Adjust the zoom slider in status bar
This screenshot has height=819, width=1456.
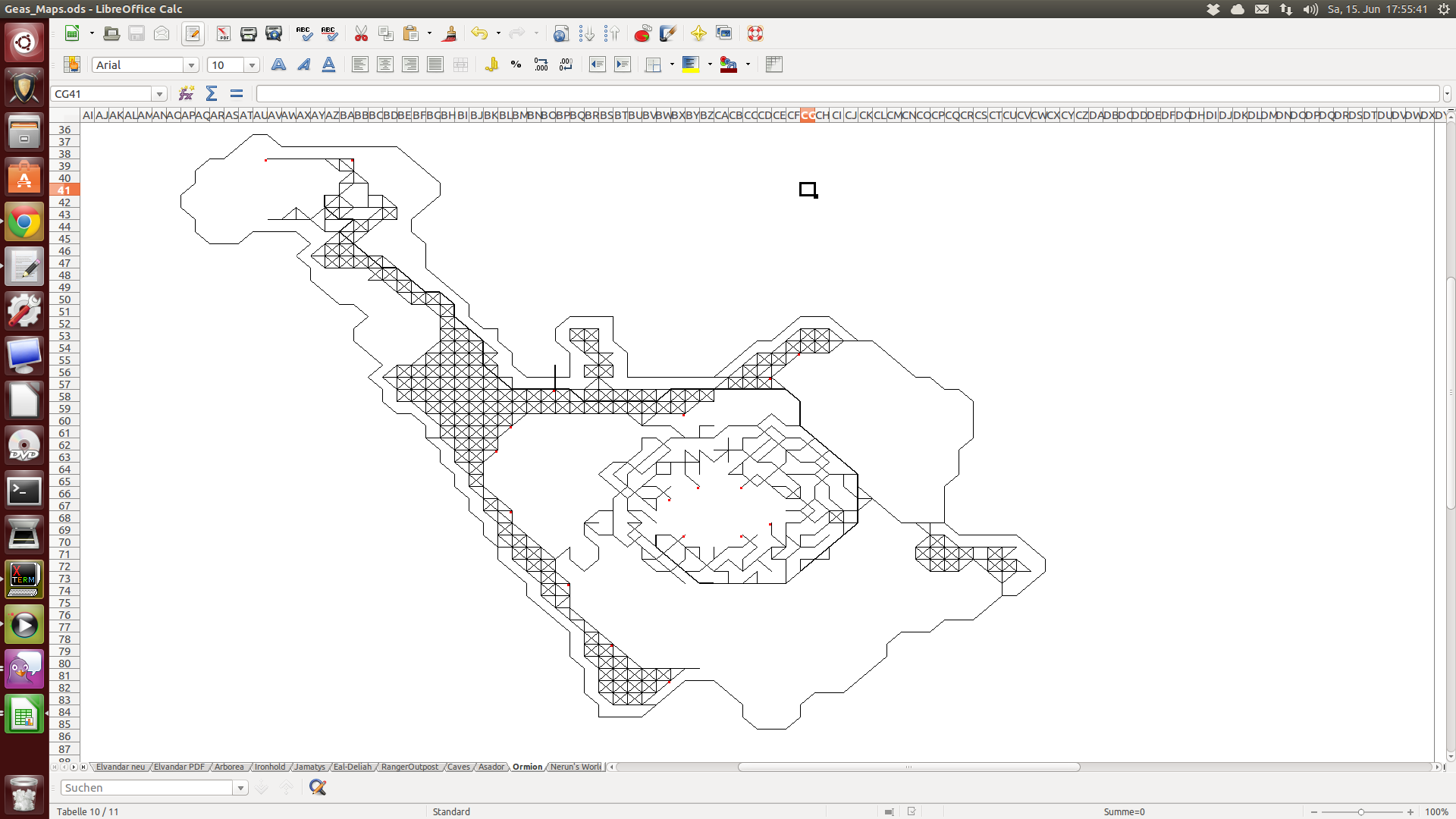click(x=1361, y=811)
